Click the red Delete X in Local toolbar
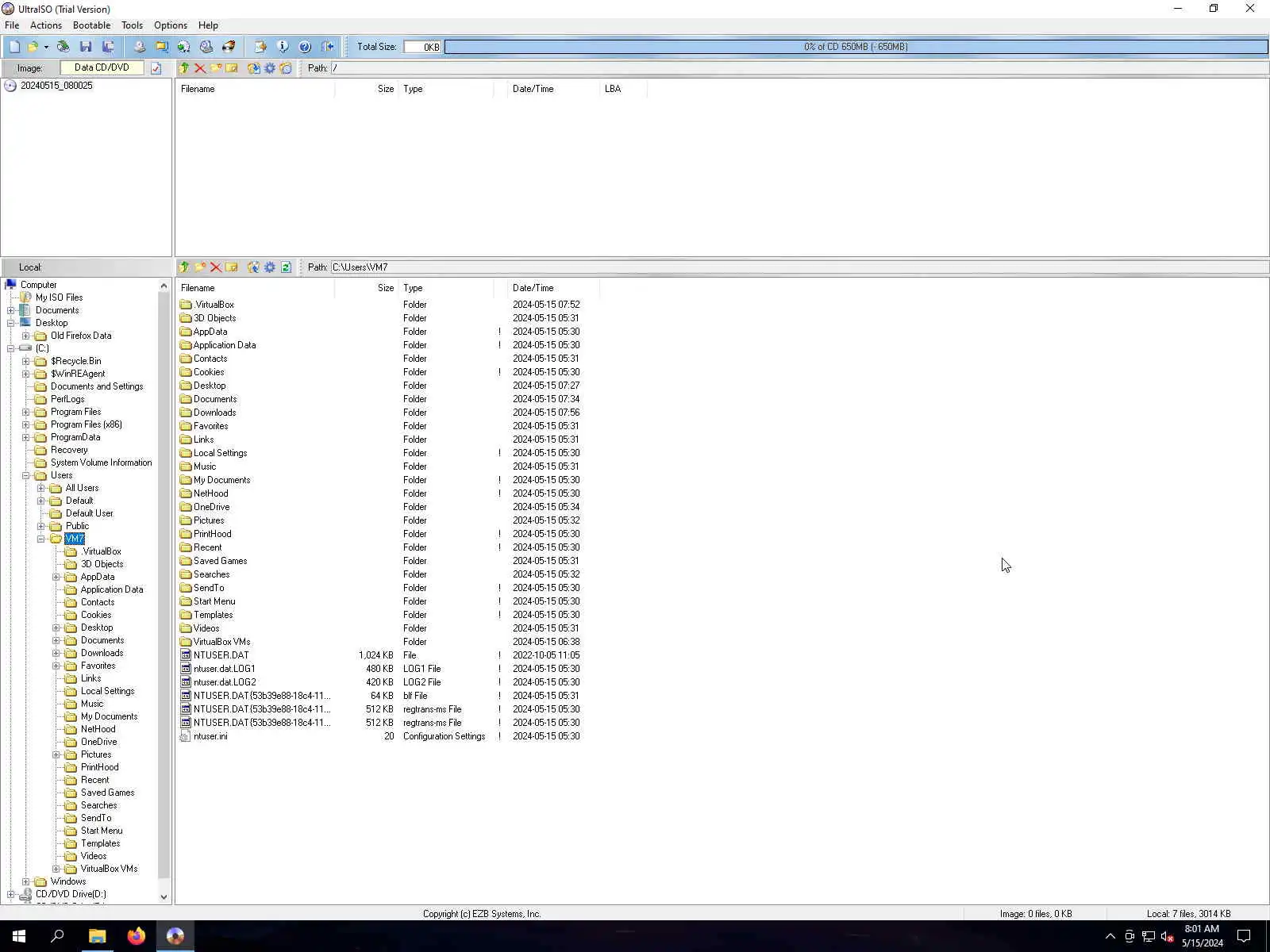 click(x=216, y=267)
